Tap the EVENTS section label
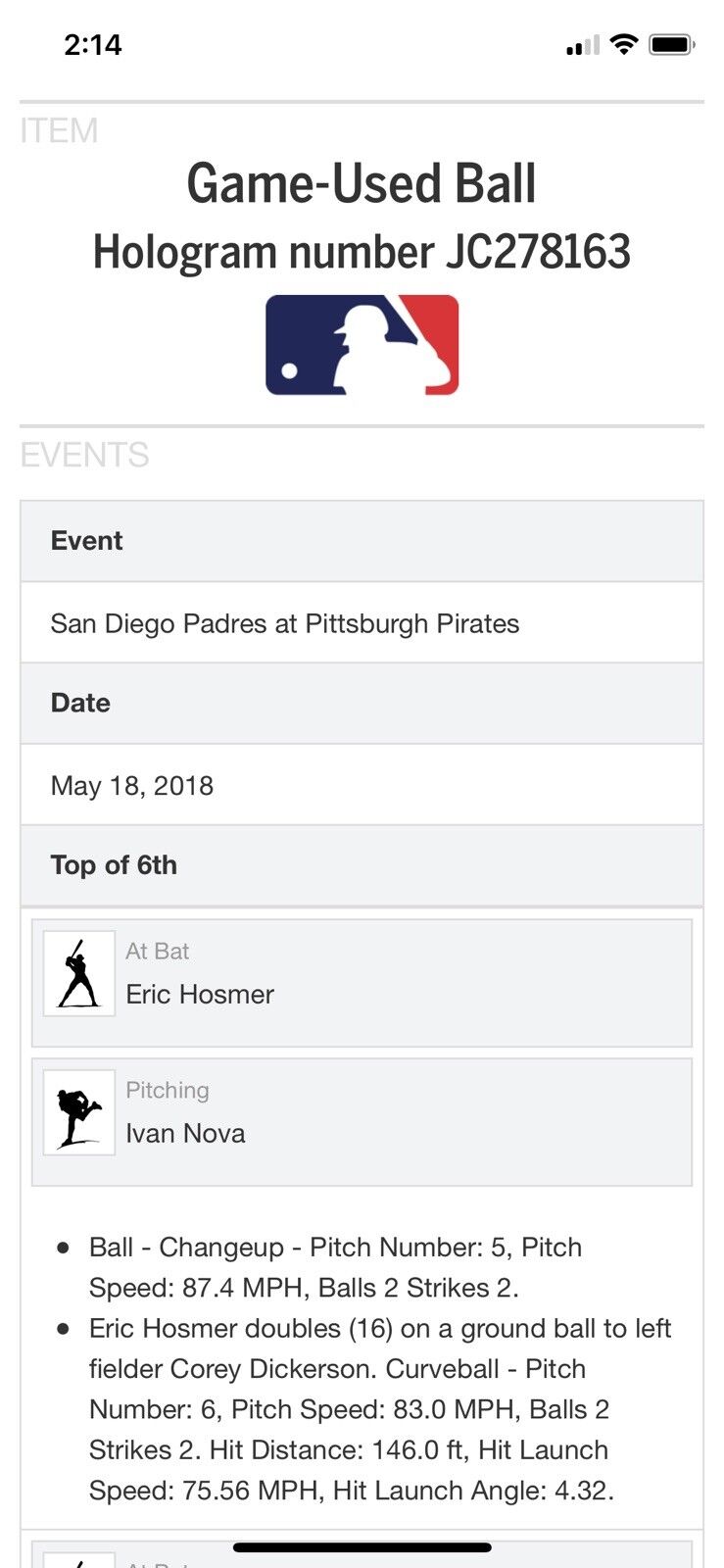The image size is (724, 1568). (84, 455)
